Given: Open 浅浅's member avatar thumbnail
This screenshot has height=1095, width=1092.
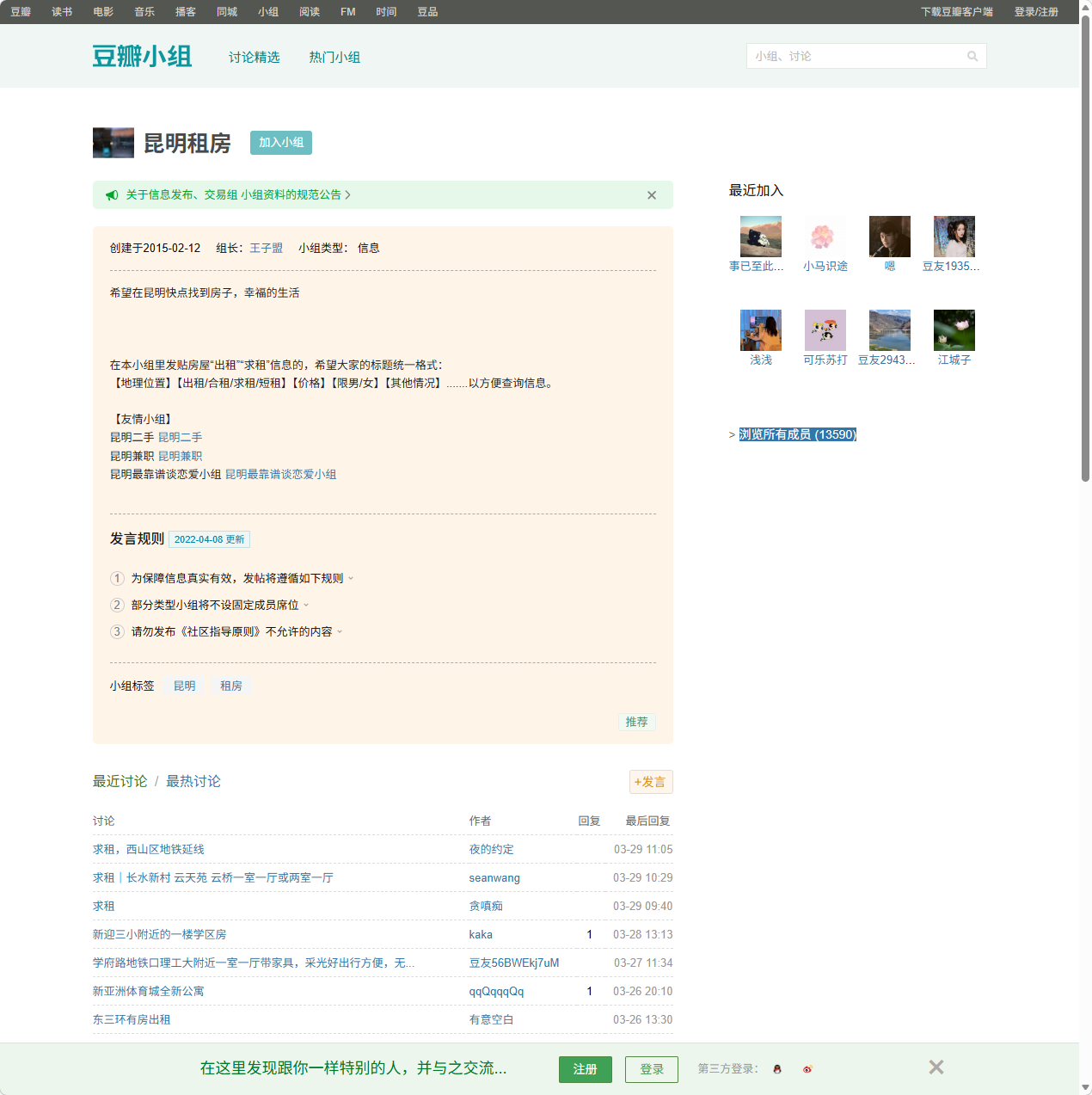Looking at the screenshot, I should (x=760, y=329).
